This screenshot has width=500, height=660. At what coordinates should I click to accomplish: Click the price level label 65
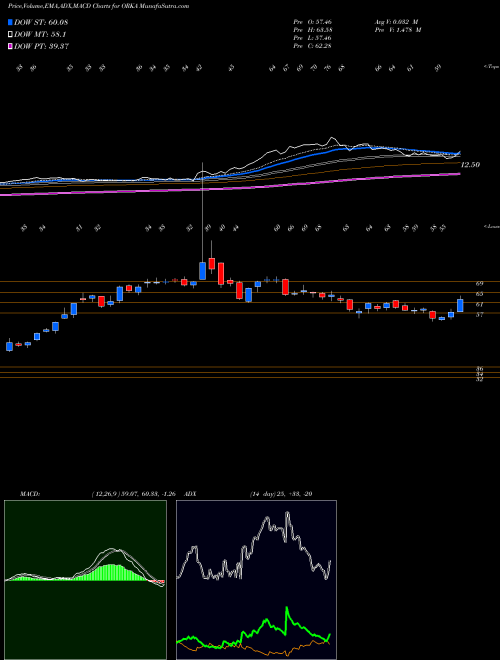click(479, 294)
